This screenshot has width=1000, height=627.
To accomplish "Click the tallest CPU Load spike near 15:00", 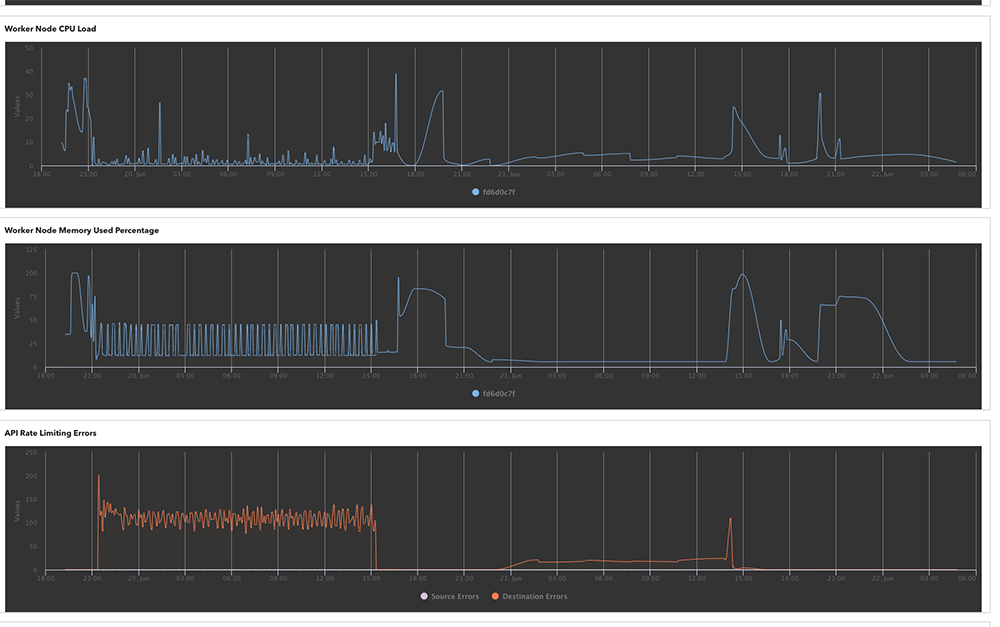I will click(396, 75).
